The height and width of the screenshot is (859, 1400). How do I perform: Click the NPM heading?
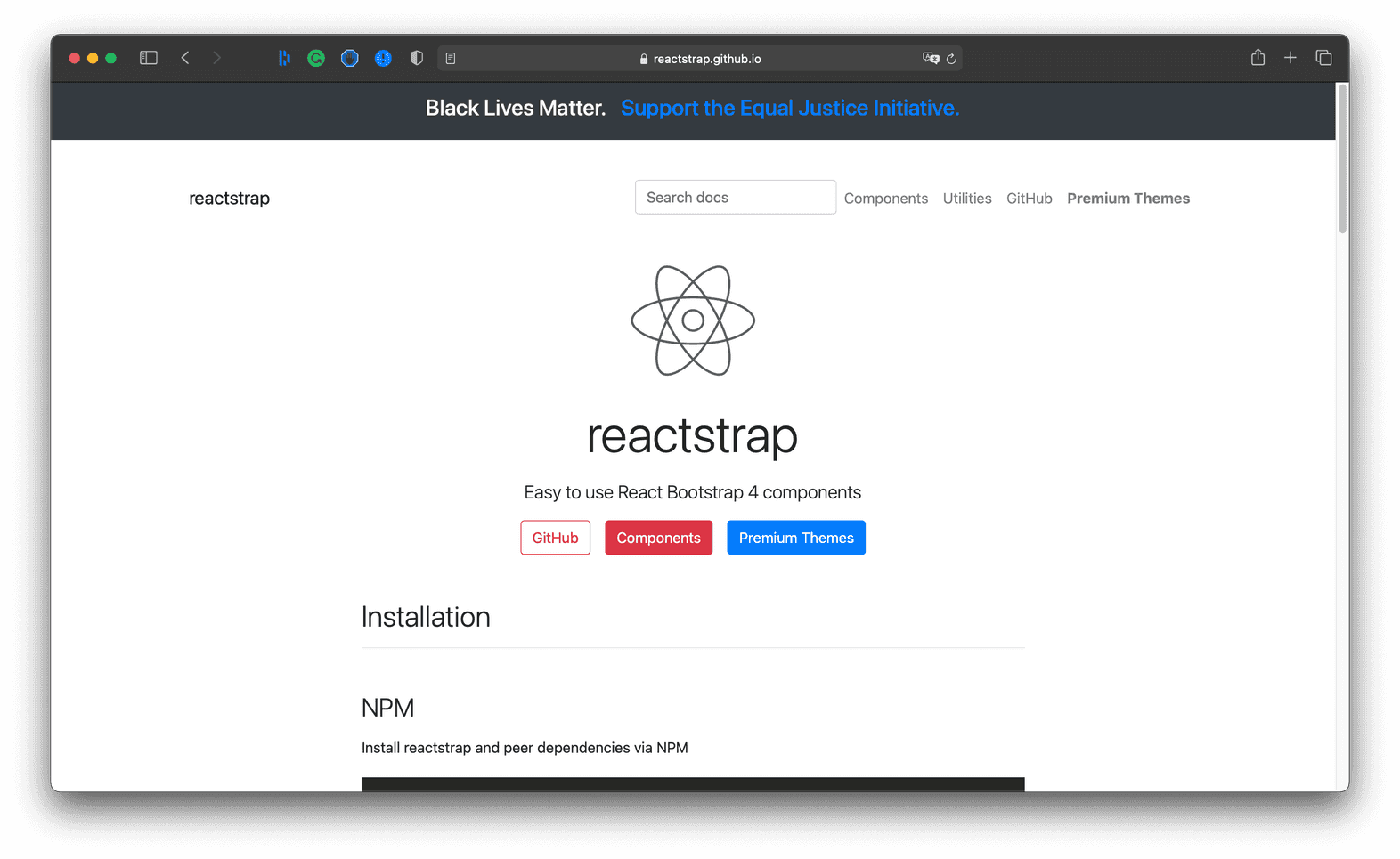tap(387, 708)
